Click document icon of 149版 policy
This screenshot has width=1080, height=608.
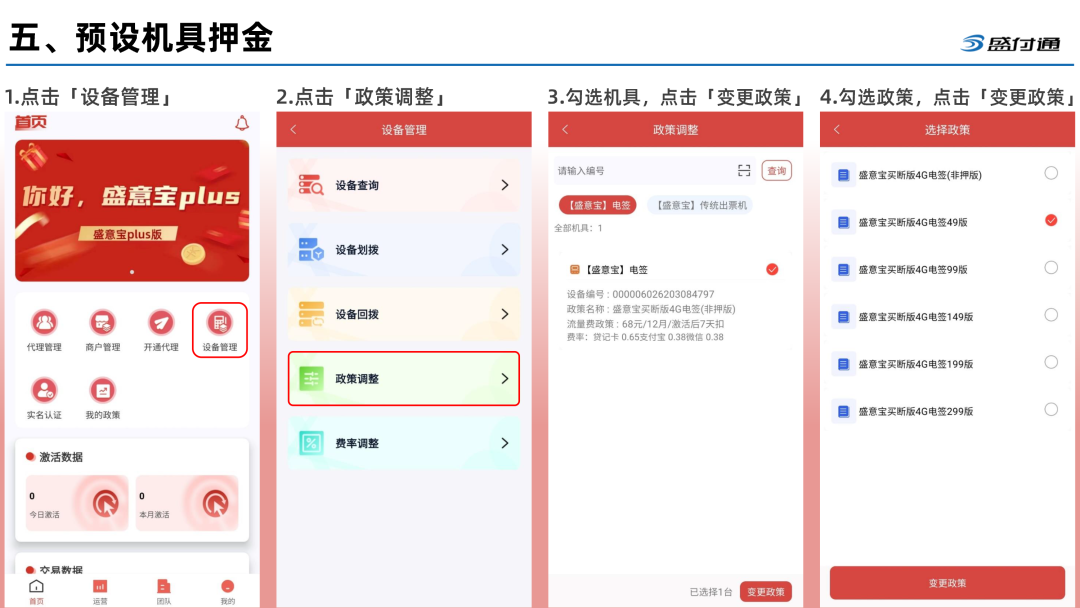[x=843, y=317]
